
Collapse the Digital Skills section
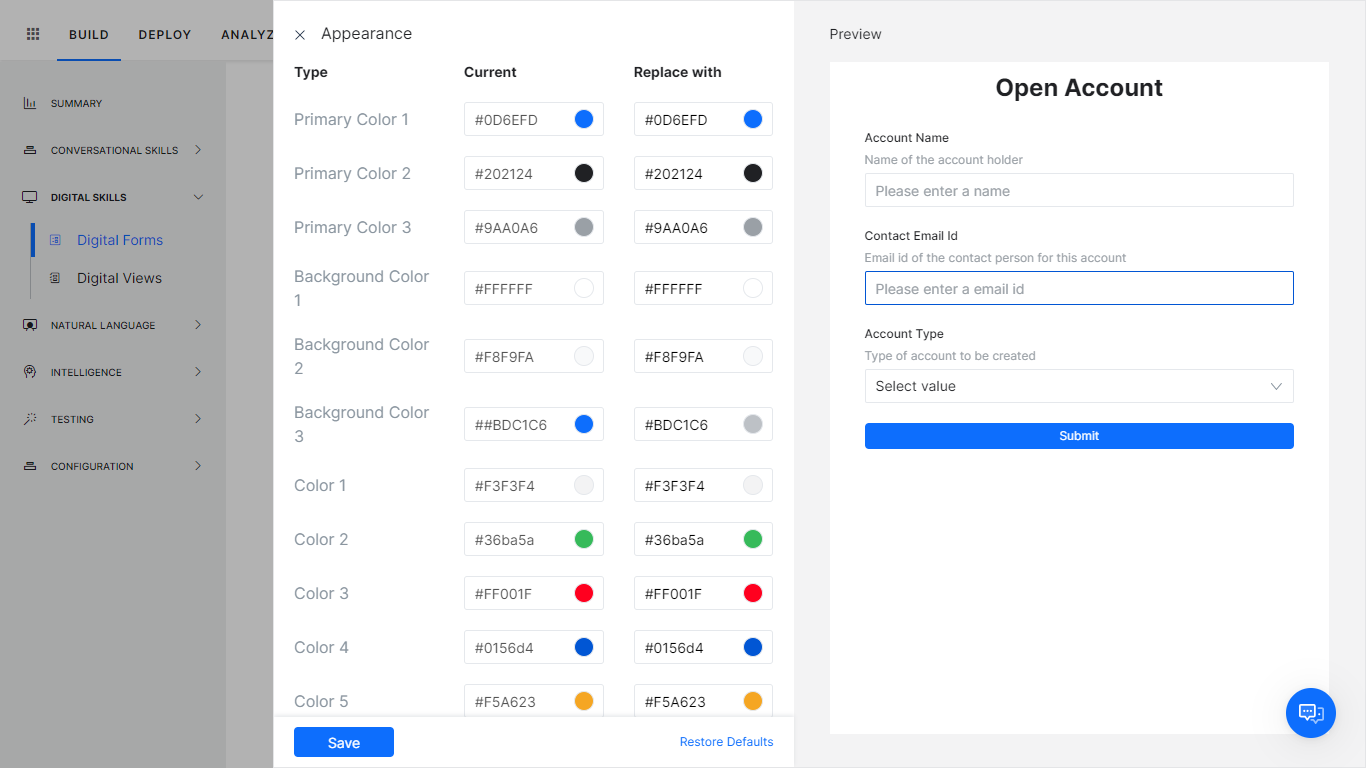click(x=199, y=196)
